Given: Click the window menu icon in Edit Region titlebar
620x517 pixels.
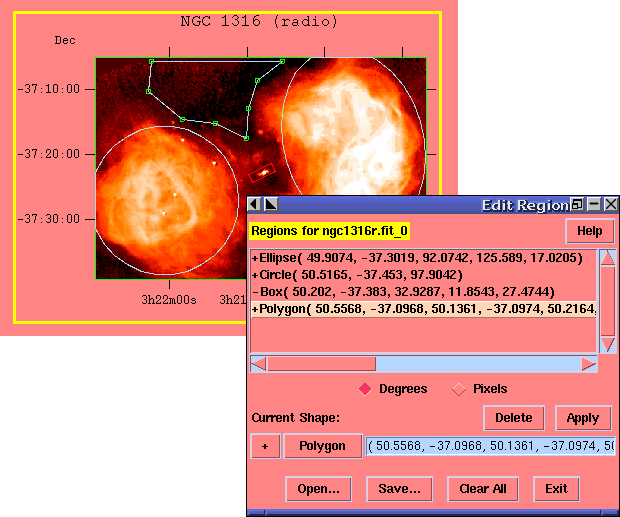Looking at the screenshot, I should (x=254, y=204).
